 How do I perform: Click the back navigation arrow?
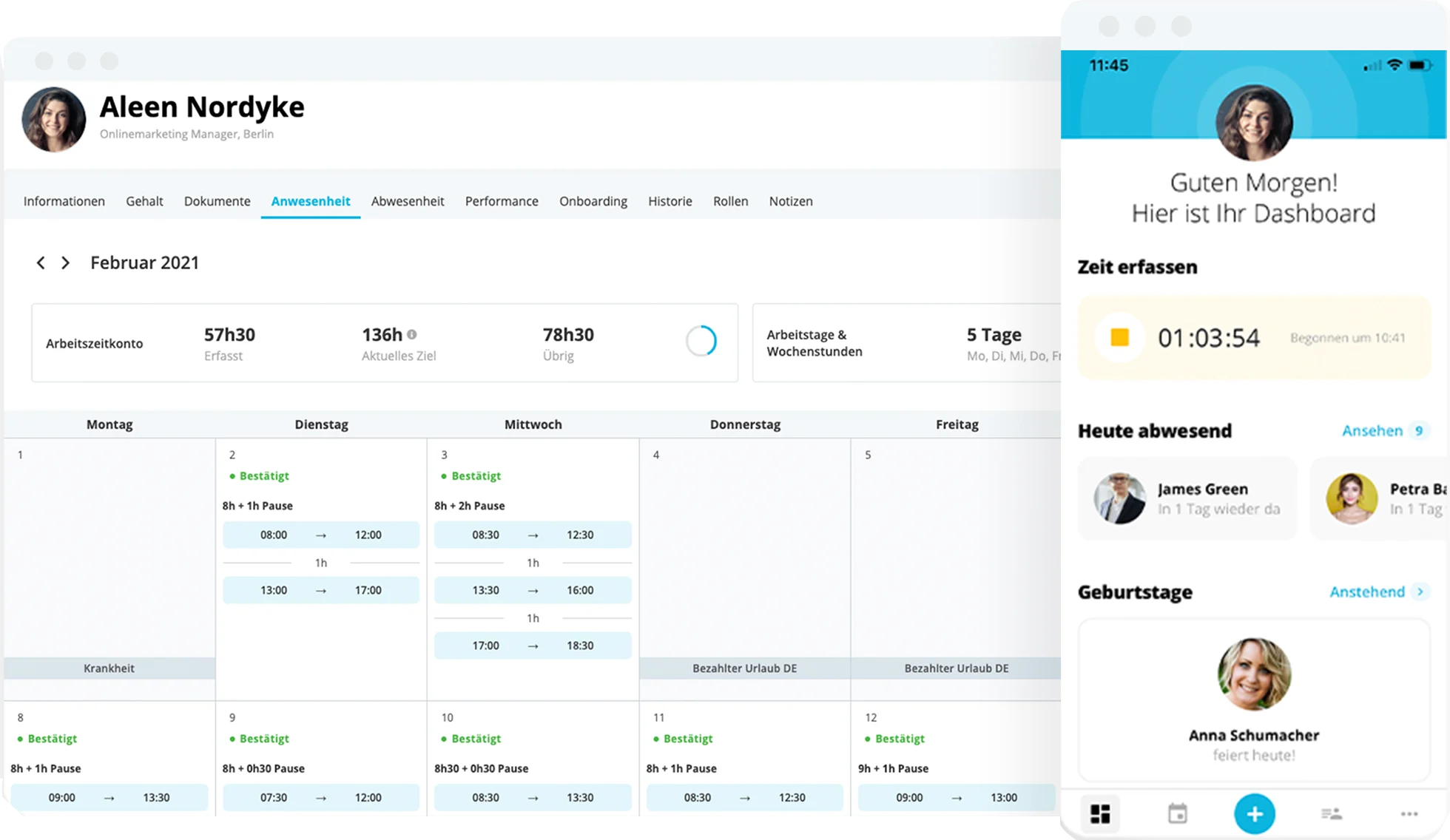coord(40,262)
